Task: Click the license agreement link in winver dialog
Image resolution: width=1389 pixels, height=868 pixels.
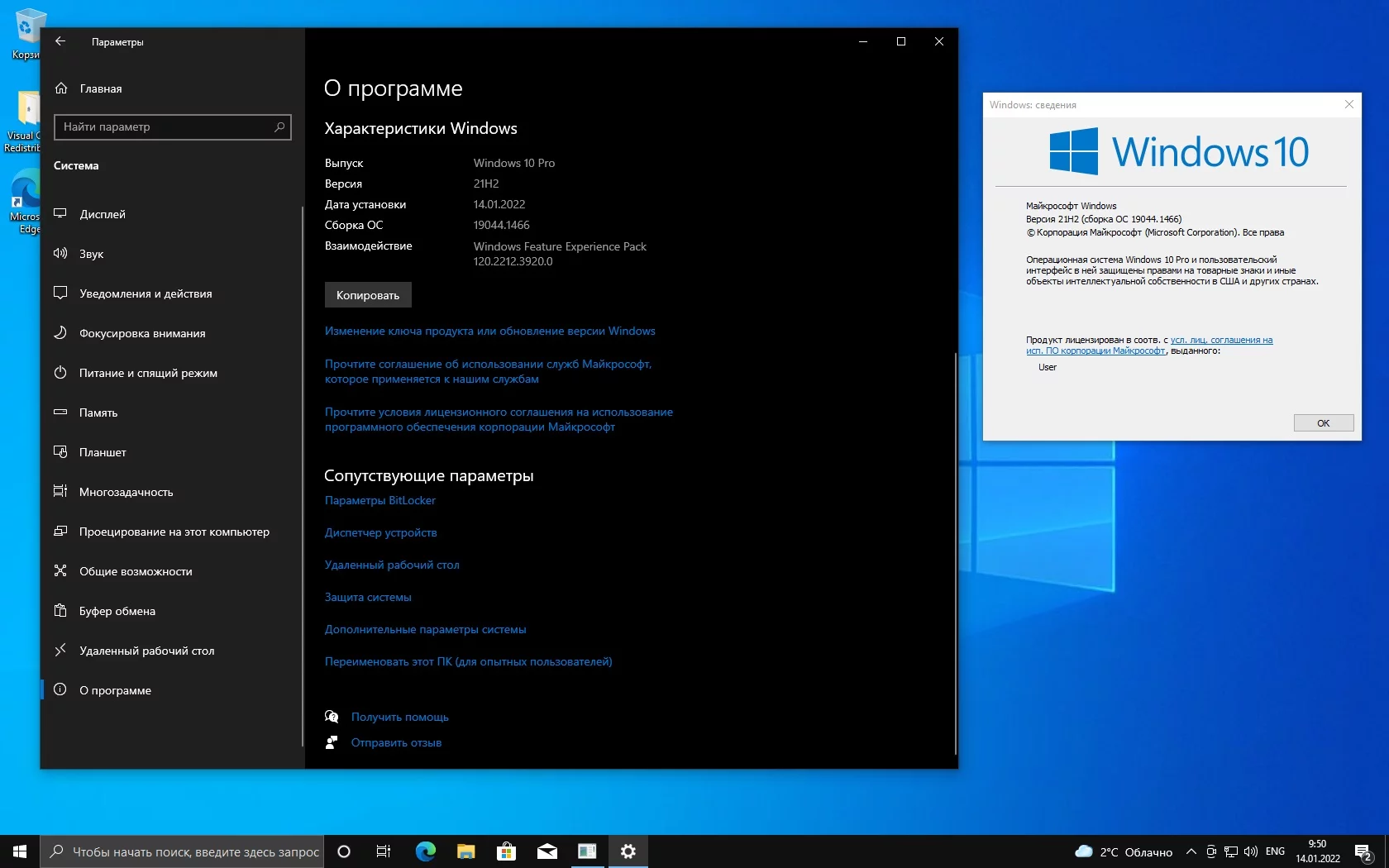Action: [x=1220, y=340]
